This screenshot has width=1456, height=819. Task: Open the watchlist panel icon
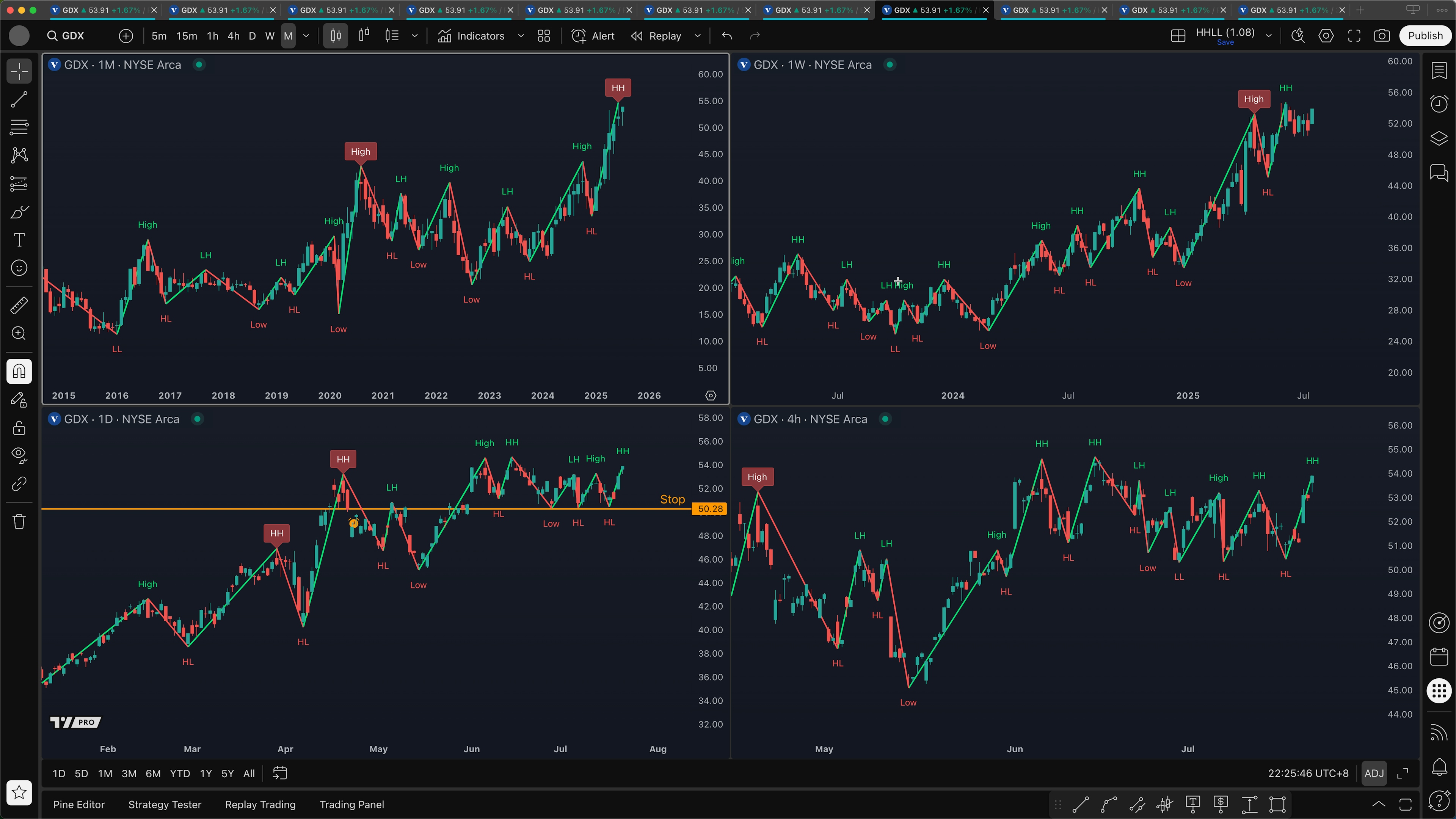1439,71
